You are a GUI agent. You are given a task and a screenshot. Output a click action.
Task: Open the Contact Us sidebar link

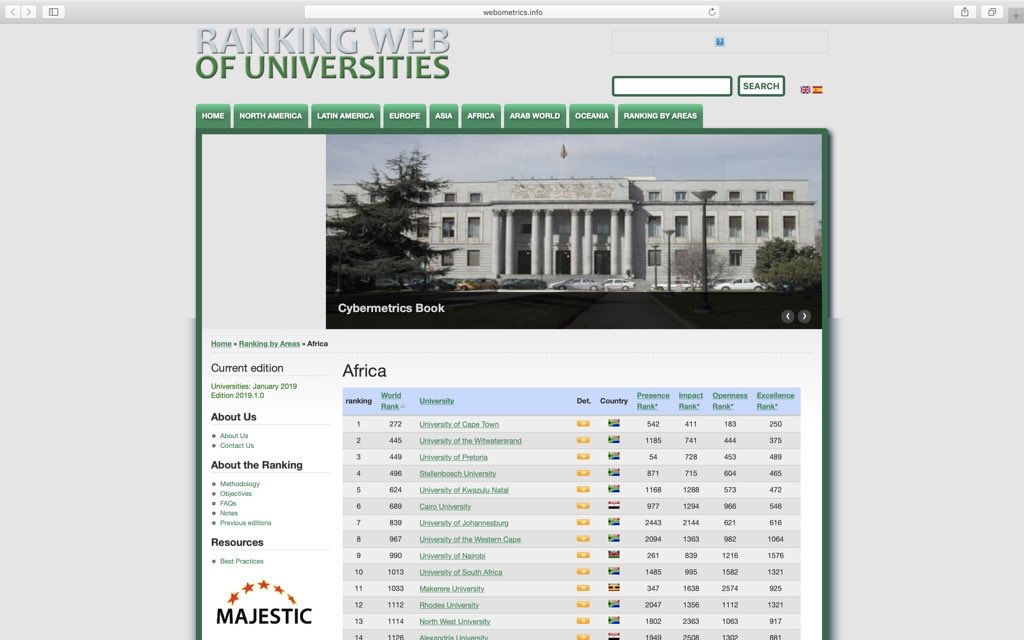[x=236, y=445]
